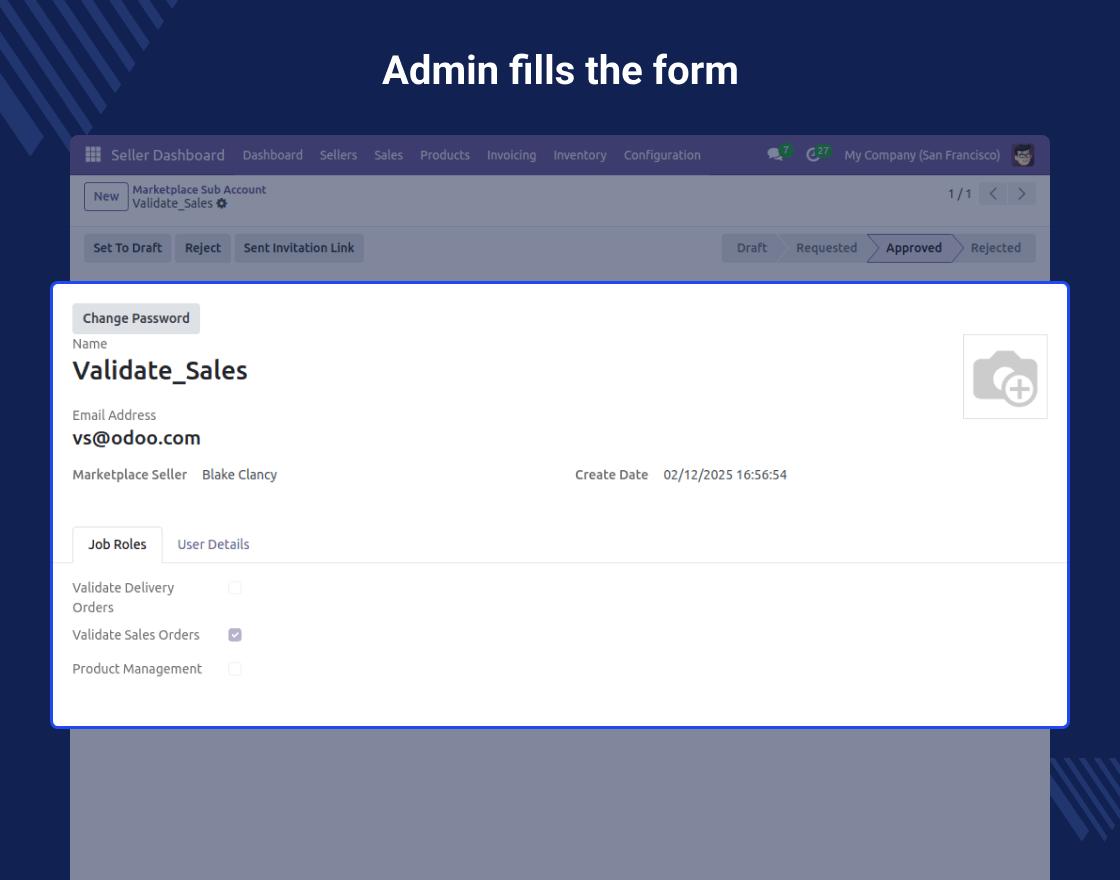Click the Validate_Sales name field
Viewport: 1120px width, 880px height.
[x=160, y=371]
